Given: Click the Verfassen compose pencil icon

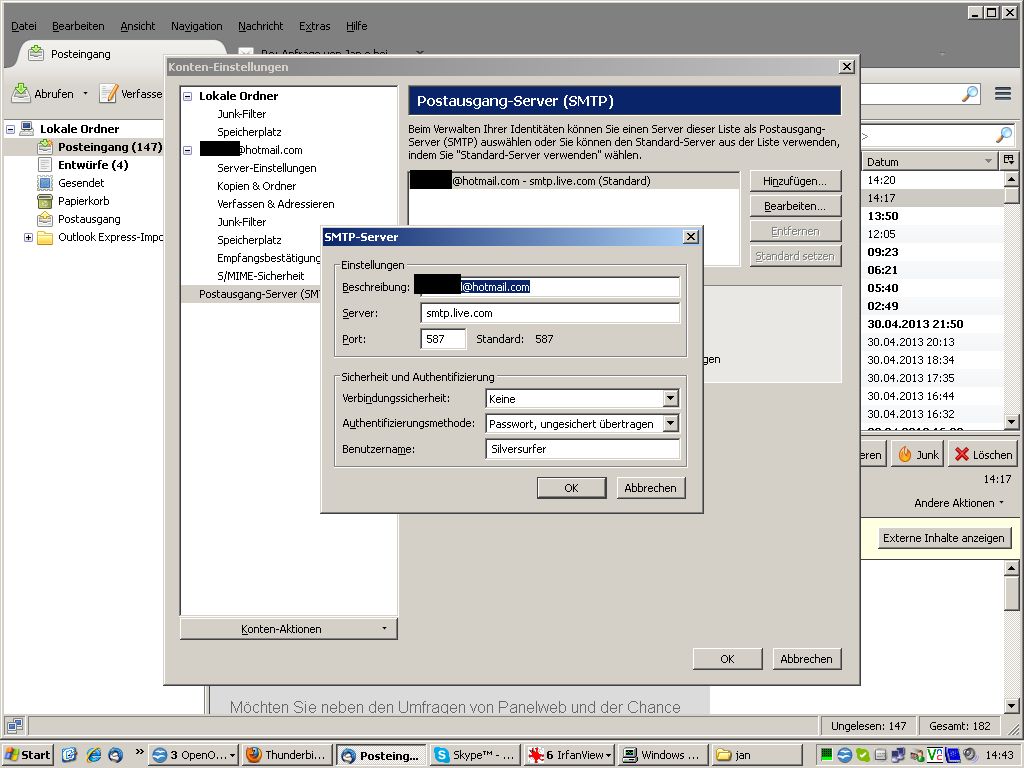Looking at the screenshot, I should pyautogui.click(x=108, y=93).
